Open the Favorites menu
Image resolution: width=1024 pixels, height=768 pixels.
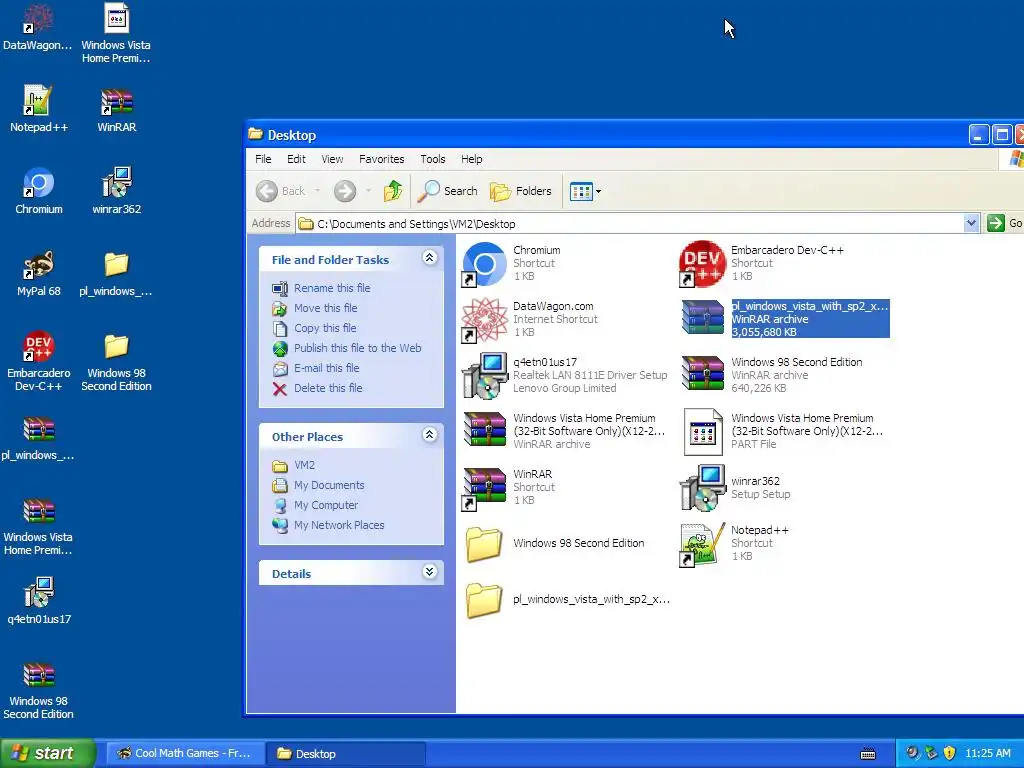coord(381,159)
